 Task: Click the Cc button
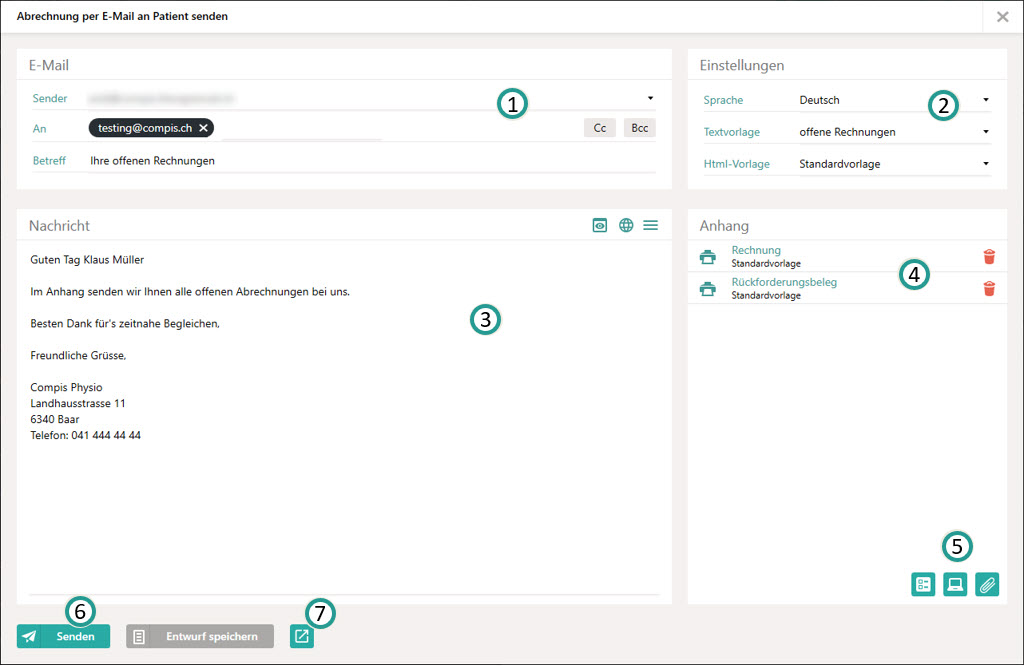(x=599, y=128)
